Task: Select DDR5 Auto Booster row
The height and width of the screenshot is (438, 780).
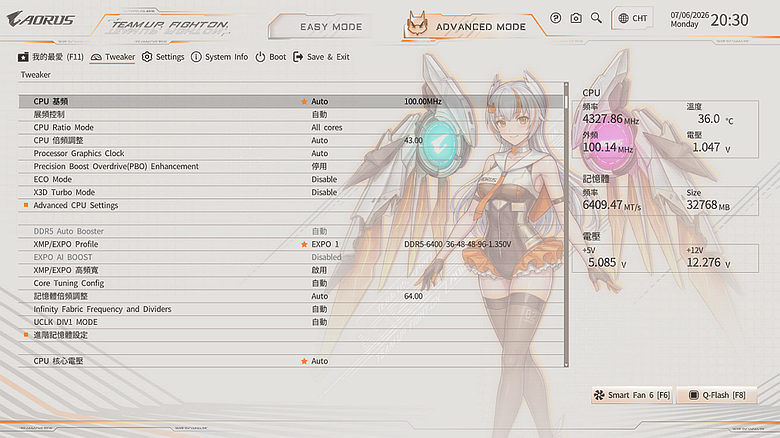Action: (x=291, y=231)
